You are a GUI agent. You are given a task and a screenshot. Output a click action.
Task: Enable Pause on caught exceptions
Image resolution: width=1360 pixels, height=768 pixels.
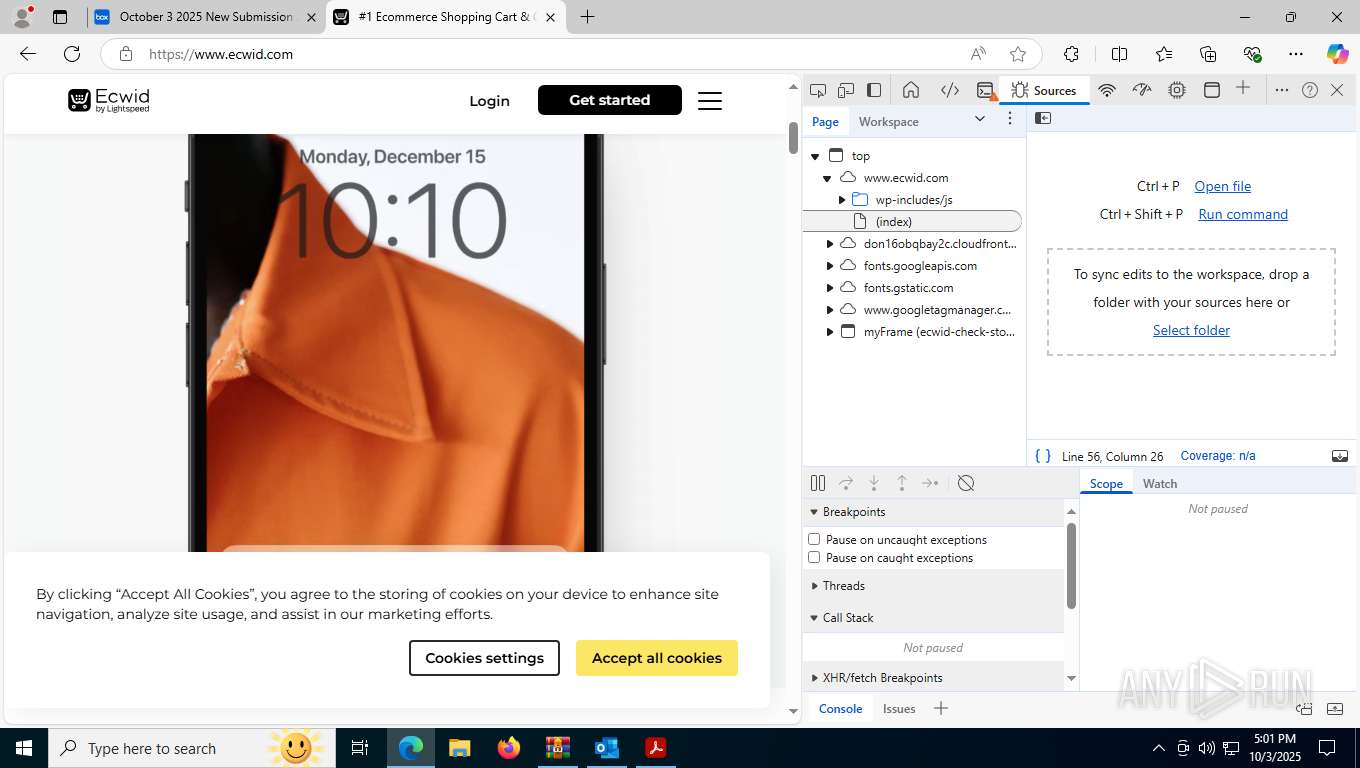pos(814,557)
